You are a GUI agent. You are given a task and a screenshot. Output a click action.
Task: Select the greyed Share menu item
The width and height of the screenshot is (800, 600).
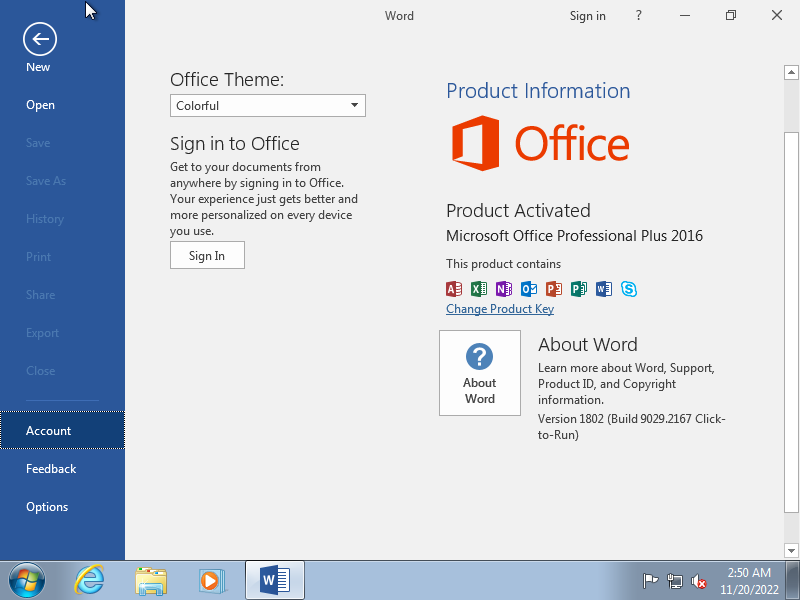62,295
